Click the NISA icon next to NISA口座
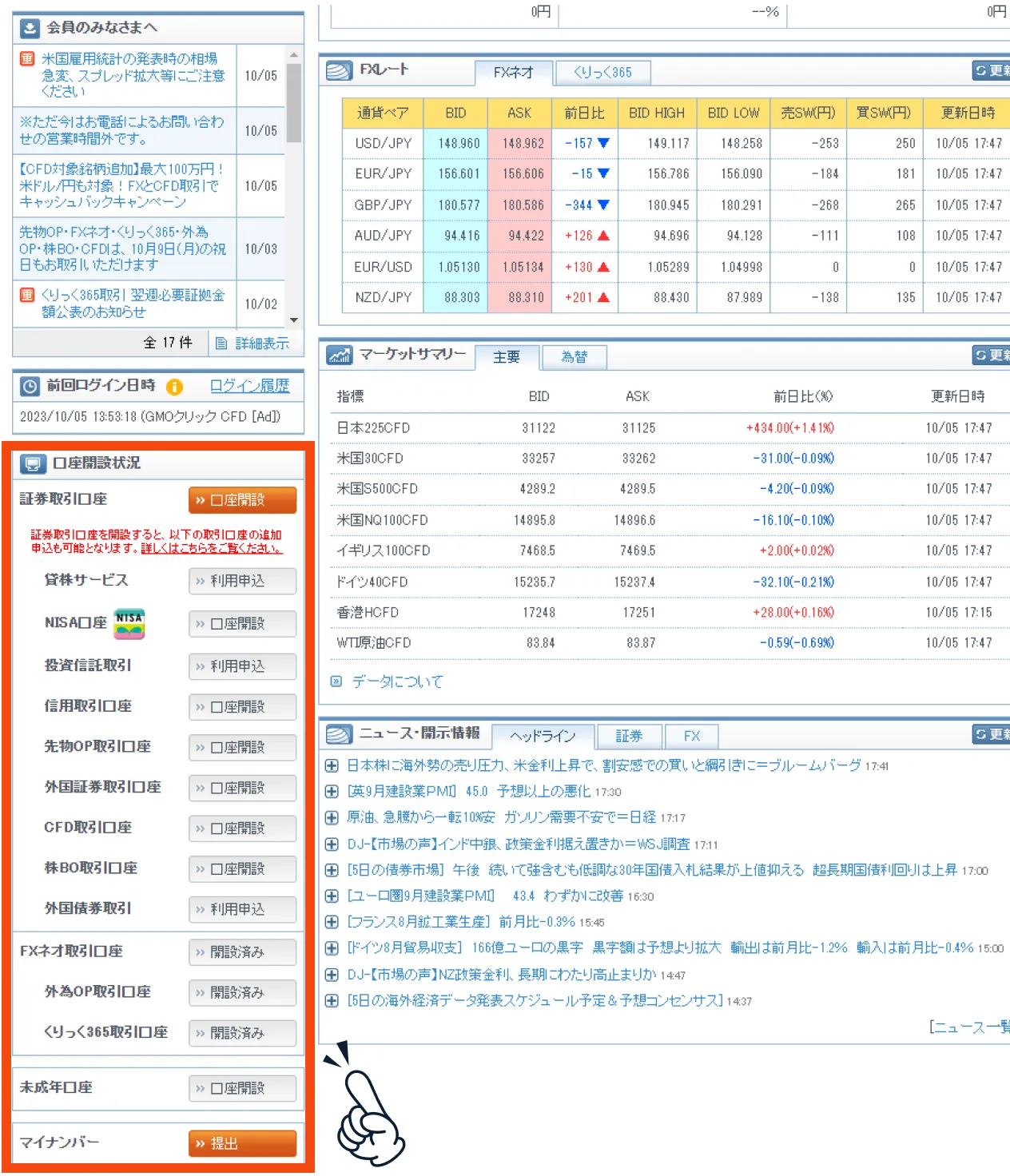Viewport: 1010px width, 1176px height. click(130, 624)
